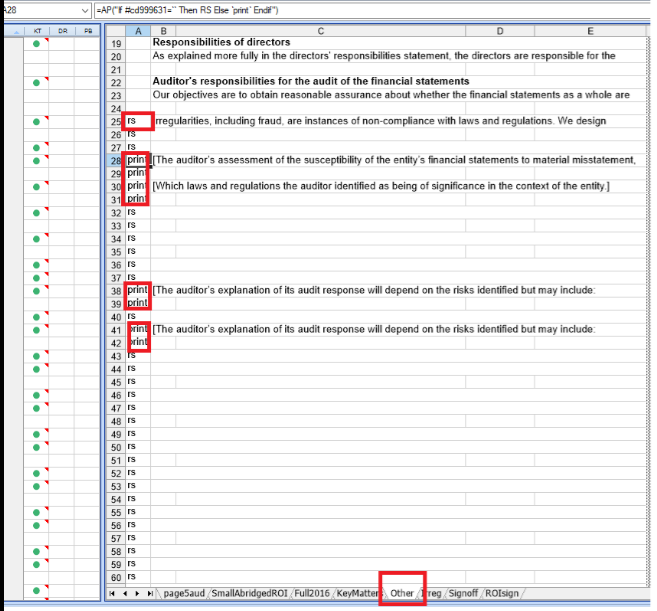Click auditor's explanation text in row 41

(x=374, y=329)
